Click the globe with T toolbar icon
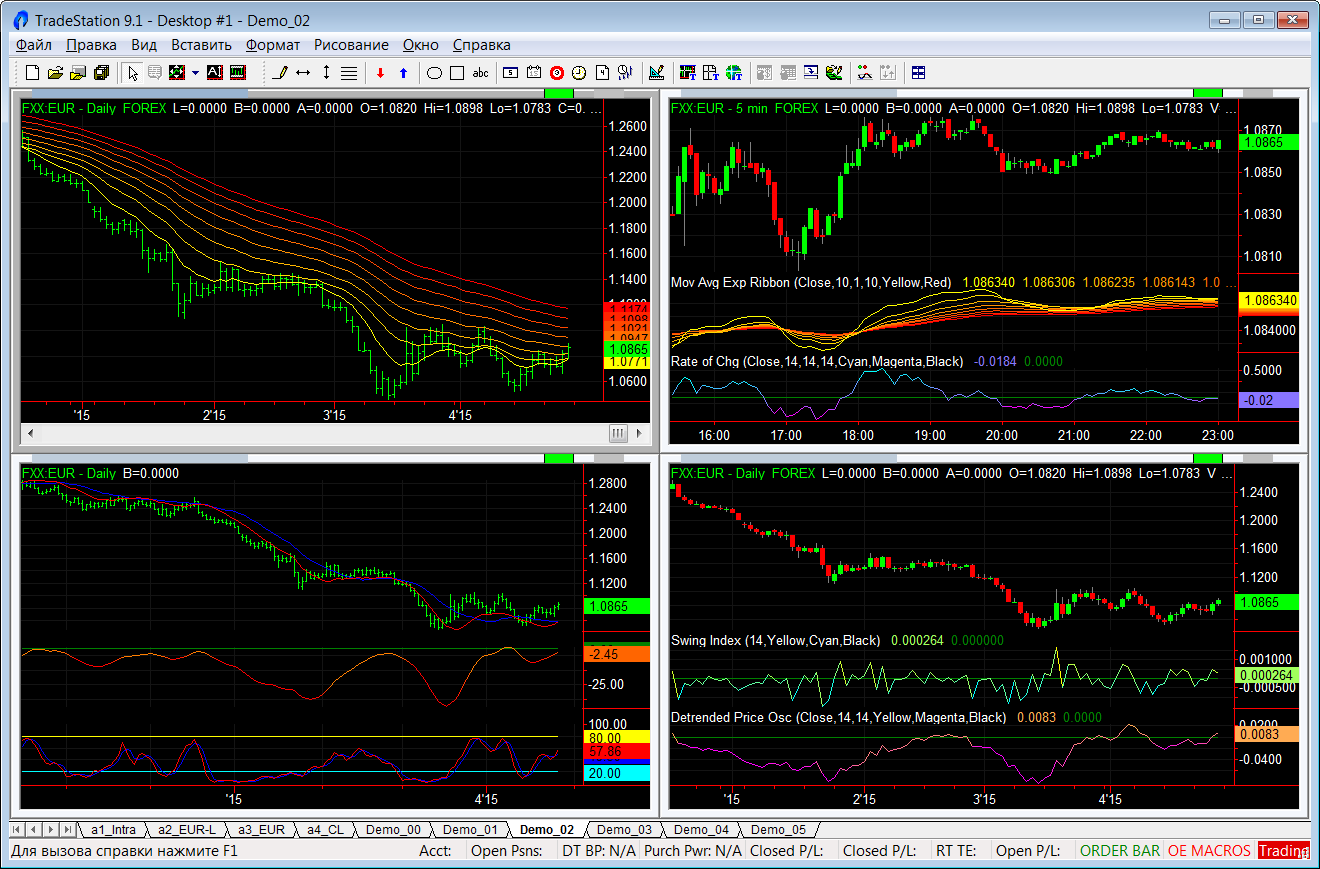This screenshot has height=869, width=1320. 734,72
